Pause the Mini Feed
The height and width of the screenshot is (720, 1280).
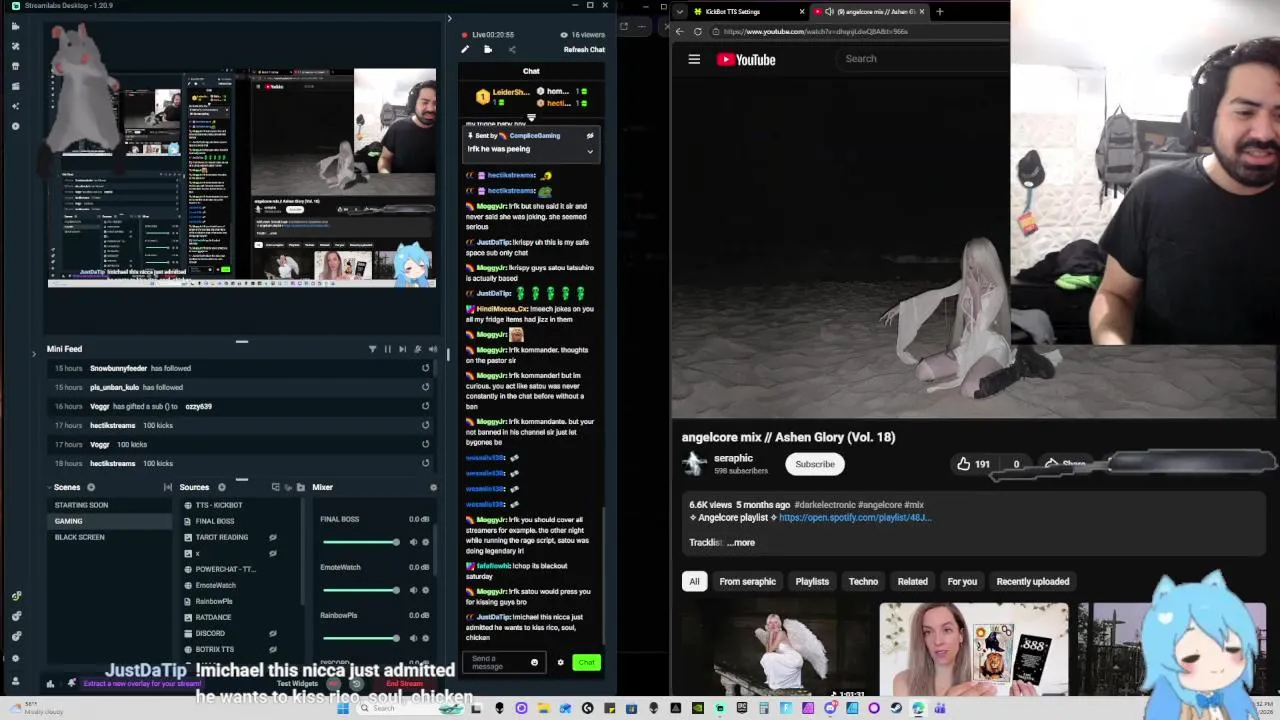click(388, 349)
